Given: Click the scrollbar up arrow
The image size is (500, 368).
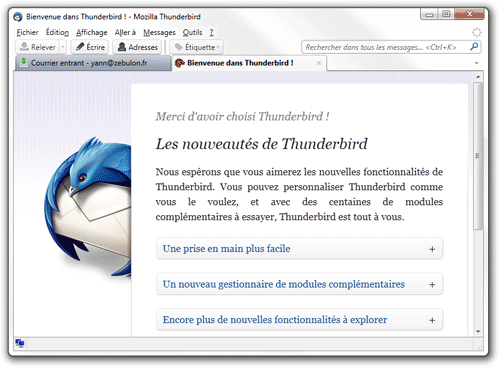Looking at the screenshot, I should (478, 77).
